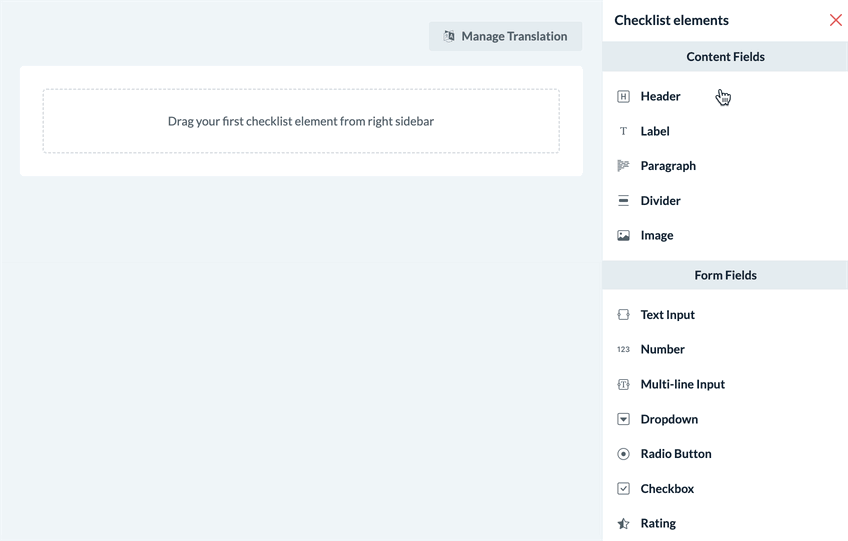Screen dimensions: 848x541
Task: Choose the Divider lines icon
Action: (623, 201)
